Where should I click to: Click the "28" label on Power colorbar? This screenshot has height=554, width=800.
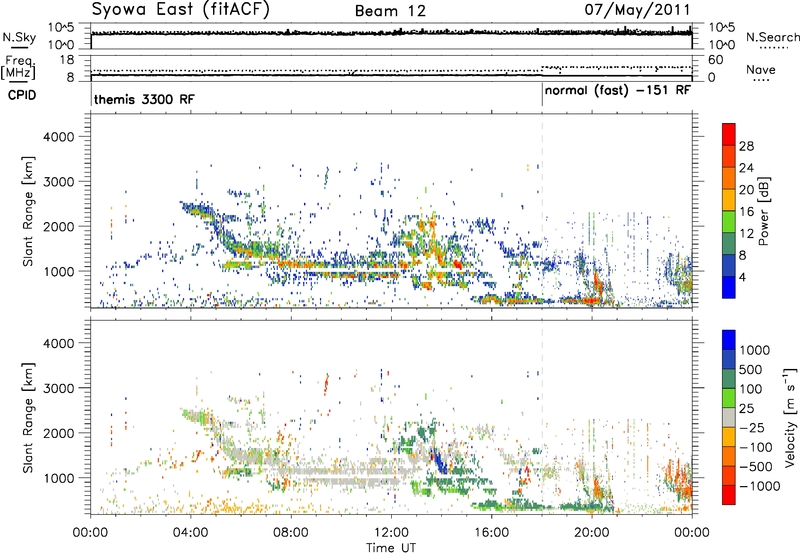pyautogui.click(x=746, y=146)
